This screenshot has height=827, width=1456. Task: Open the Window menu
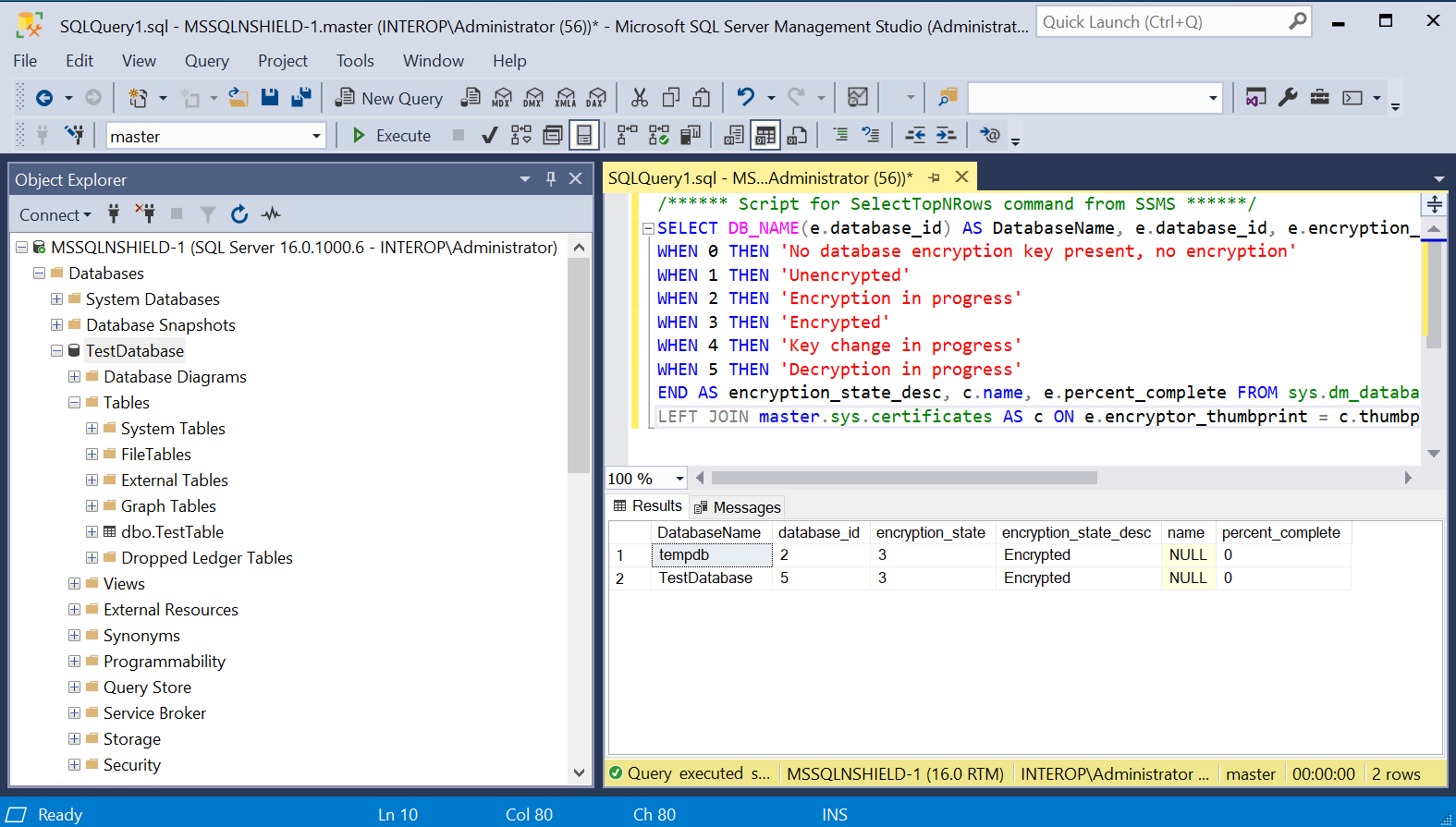pyautogui.click(x=434, y=61)
